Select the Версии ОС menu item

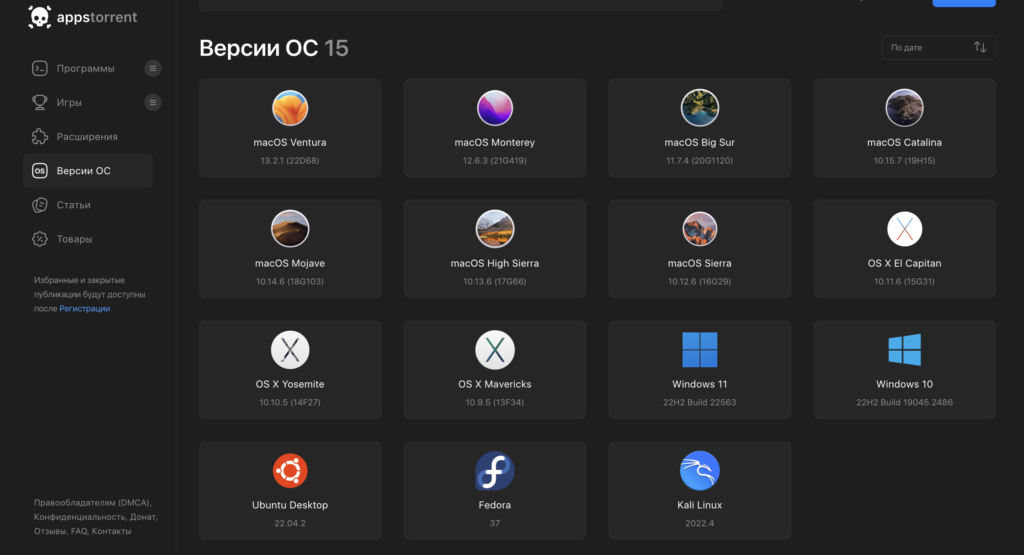[x=88, y=170]
